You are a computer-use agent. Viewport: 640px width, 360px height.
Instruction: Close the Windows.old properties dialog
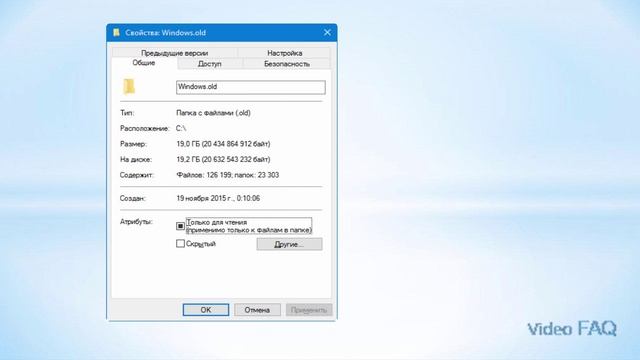(x=327, y=33)
